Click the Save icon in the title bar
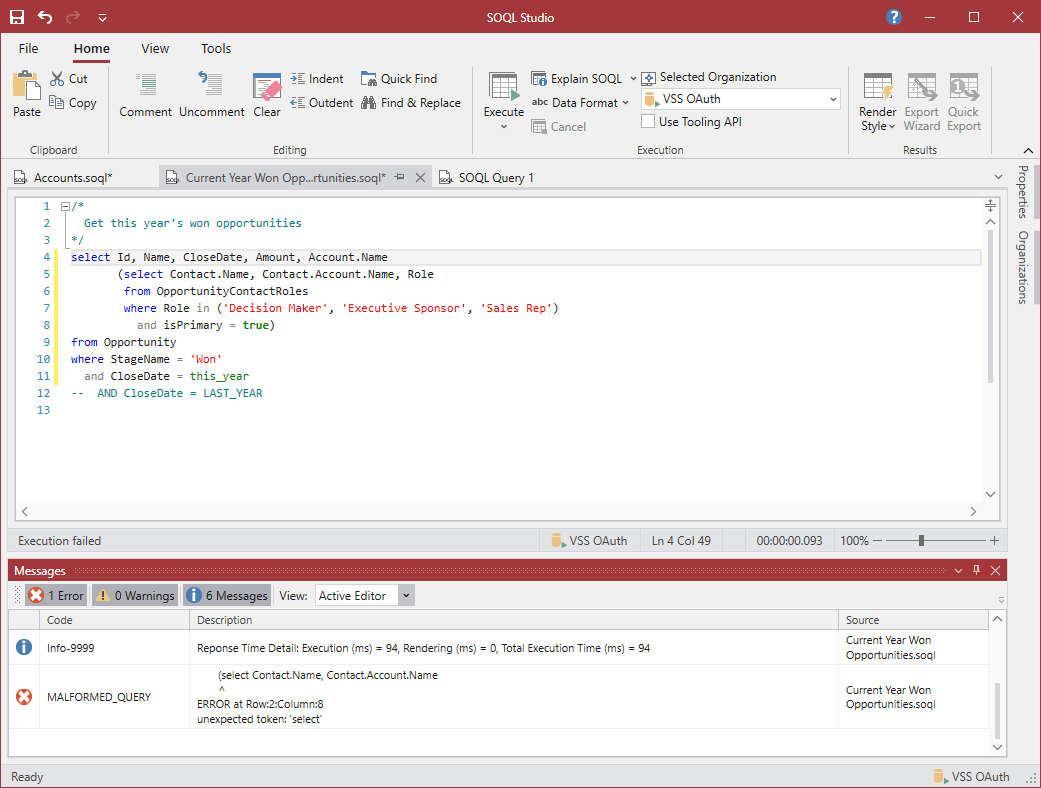This screenshot has width=1041, height=788. tap(15, 17)
